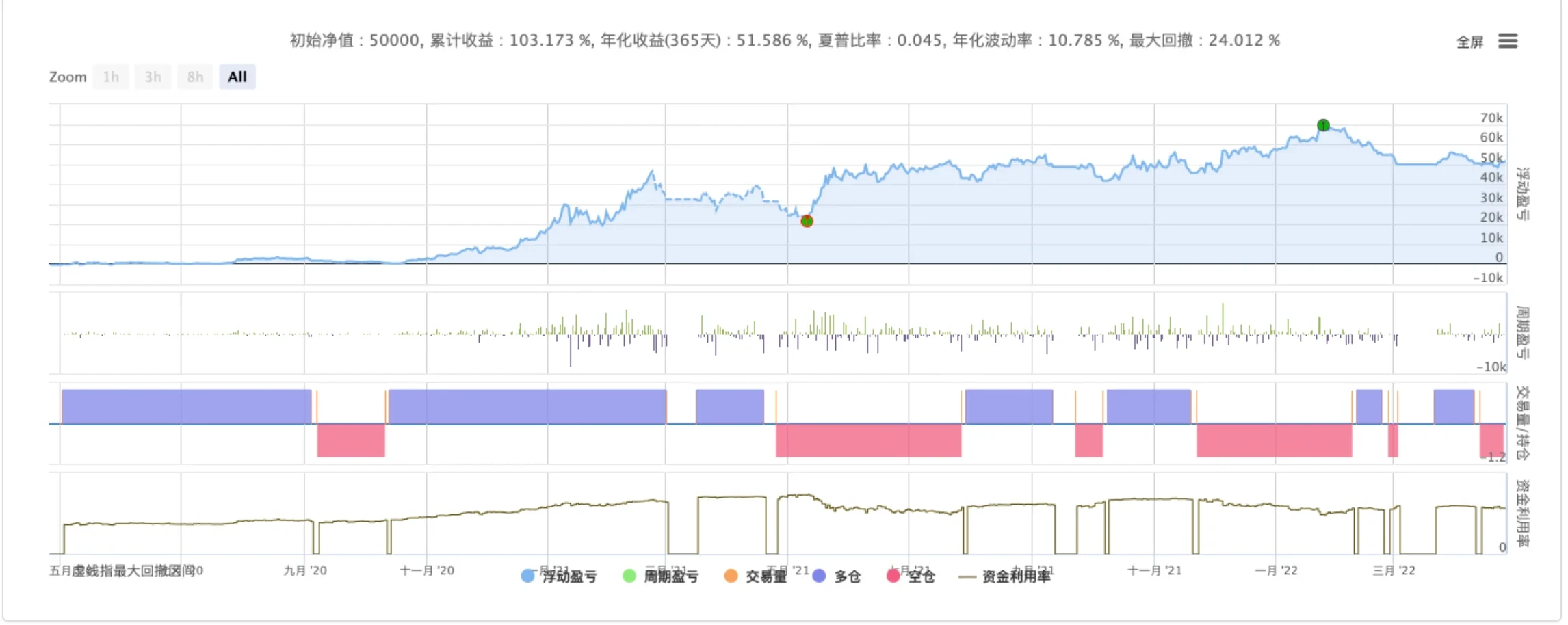Image resolution: width=1568 pixels, height=625 pixels.
Task: Click the widest pink short-position block
Action: tap(868, 440)
